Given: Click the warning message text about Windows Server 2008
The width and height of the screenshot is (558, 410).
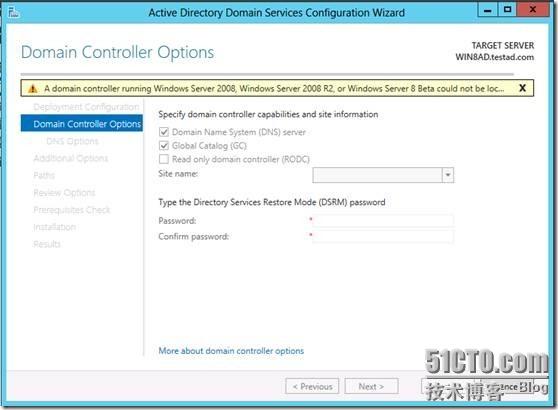Looking at the screenshot, I should tap(274, 88).
